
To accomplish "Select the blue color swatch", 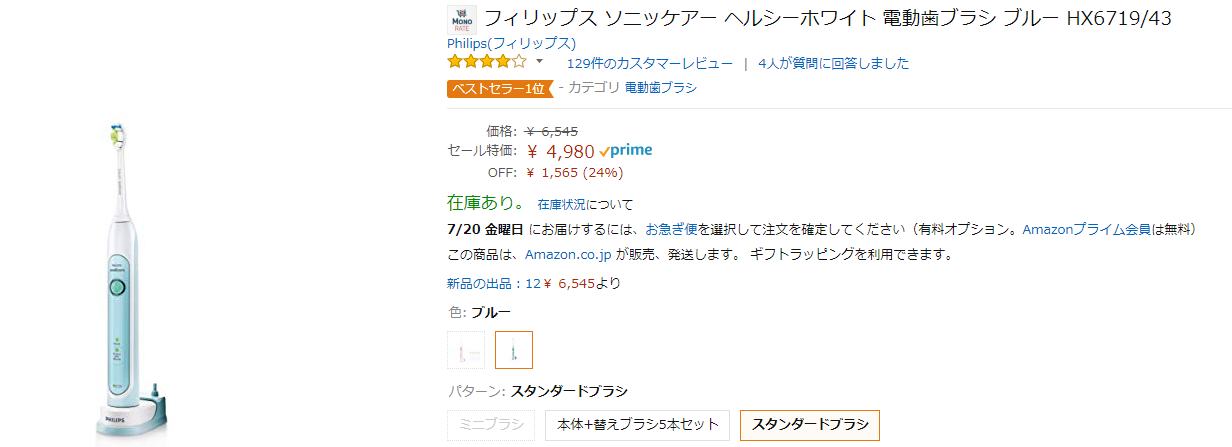I will (x=513, y=350).
